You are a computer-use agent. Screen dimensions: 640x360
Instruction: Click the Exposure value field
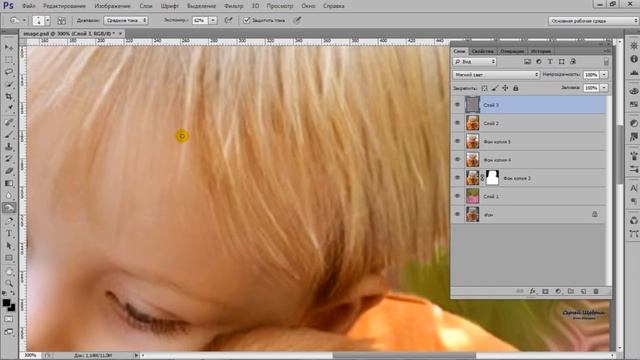click(200, 20)
